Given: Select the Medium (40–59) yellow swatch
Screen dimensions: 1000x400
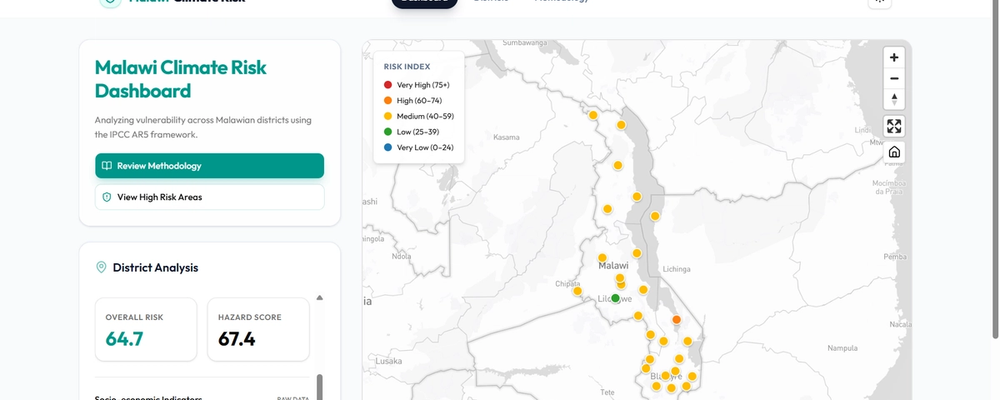Looking at the screenshot, I should click(x=388, y=116).
